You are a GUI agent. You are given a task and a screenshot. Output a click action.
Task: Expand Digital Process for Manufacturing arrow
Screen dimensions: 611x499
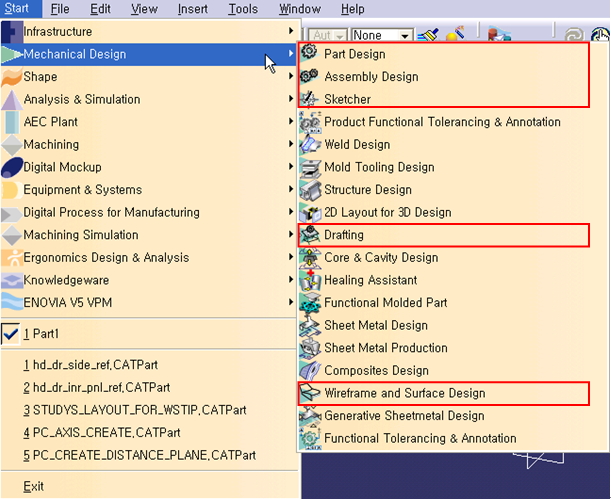(291, 211)
